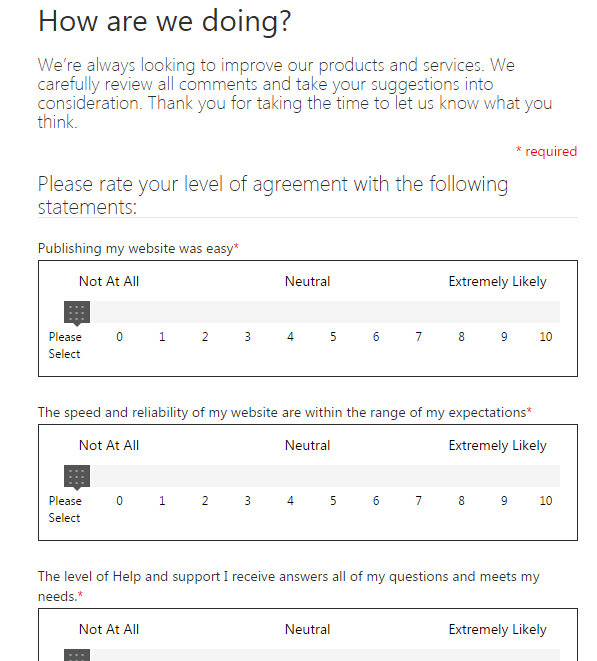Rate publishing ease as 9
The height and width of the screenshot is (661, 597).
(504, 336)
